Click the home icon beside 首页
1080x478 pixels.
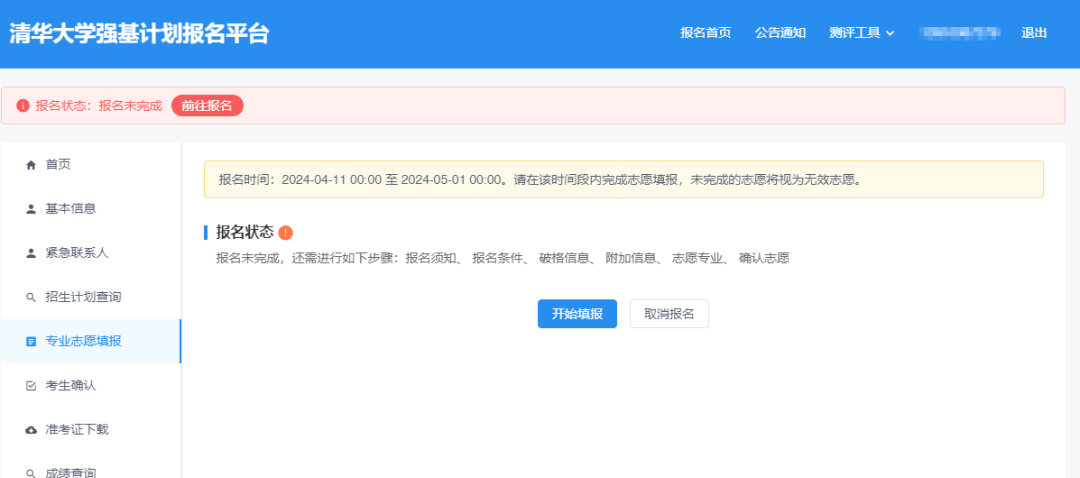(x=30, y=165)
